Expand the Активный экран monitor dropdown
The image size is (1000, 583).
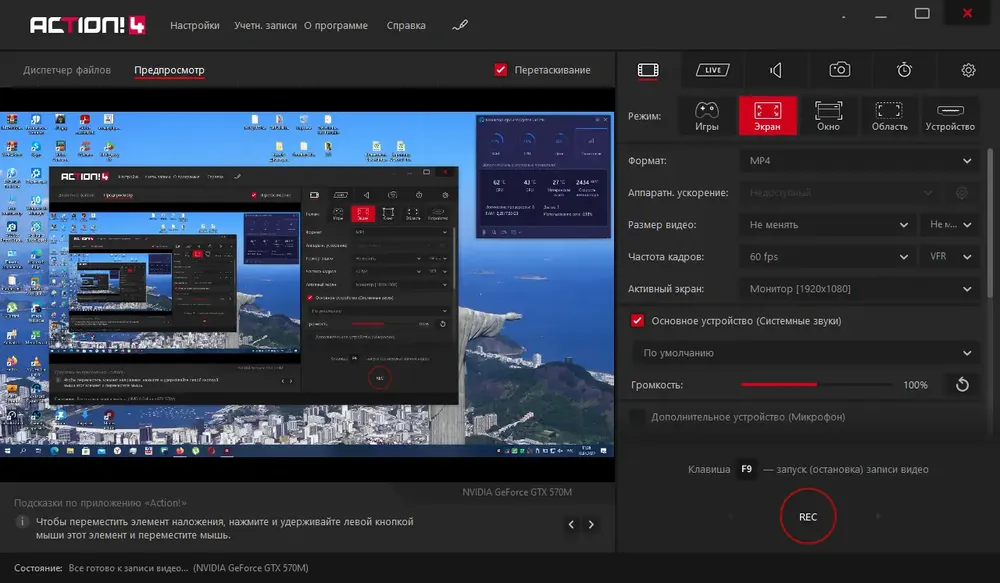click(x=860, y=288)
